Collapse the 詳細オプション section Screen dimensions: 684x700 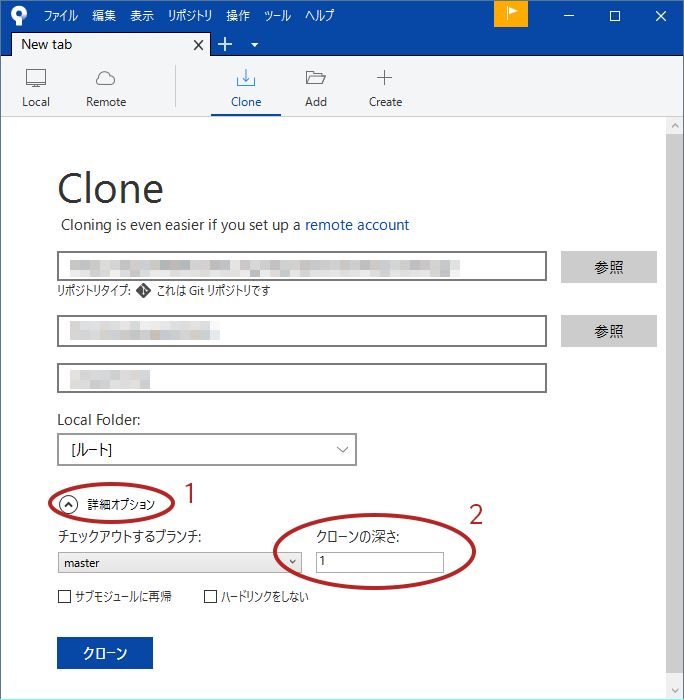(x=69, y=505)
